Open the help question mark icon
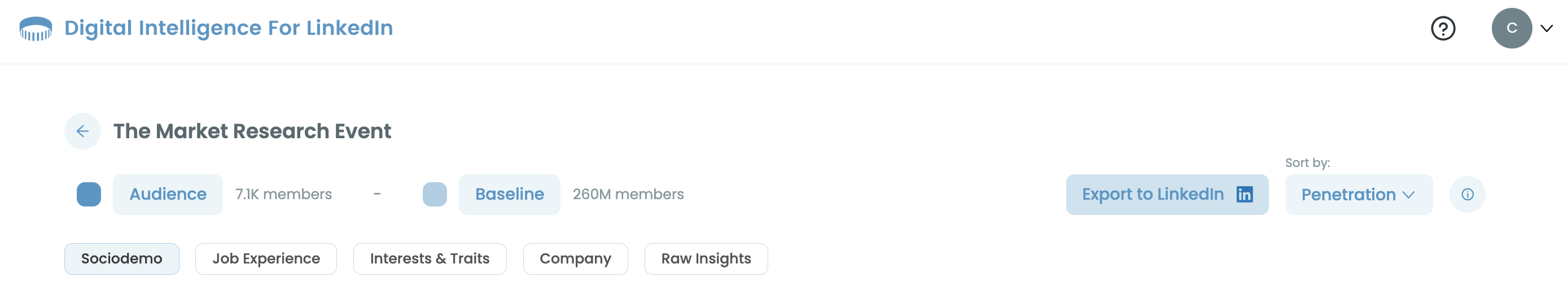Viewport: 1568px width, 290px height. 1443,29
